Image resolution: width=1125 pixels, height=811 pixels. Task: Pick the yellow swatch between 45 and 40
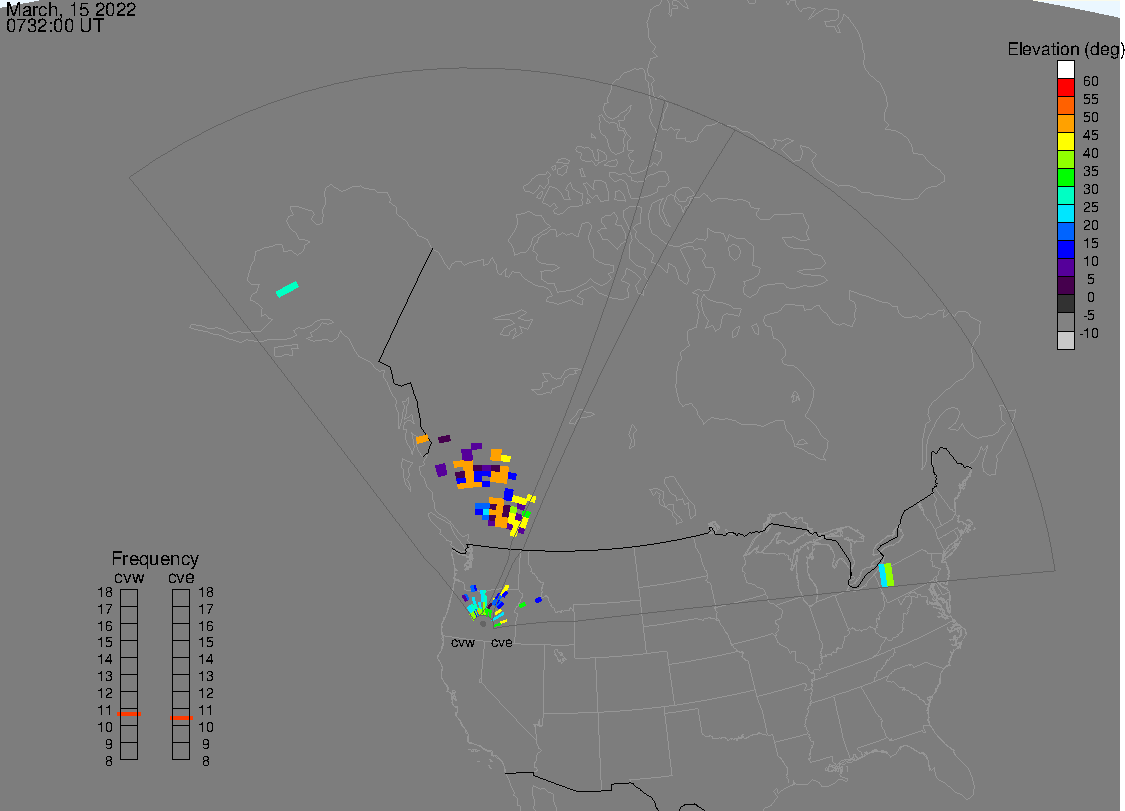pyautogui.click(x=1065, y=141)
